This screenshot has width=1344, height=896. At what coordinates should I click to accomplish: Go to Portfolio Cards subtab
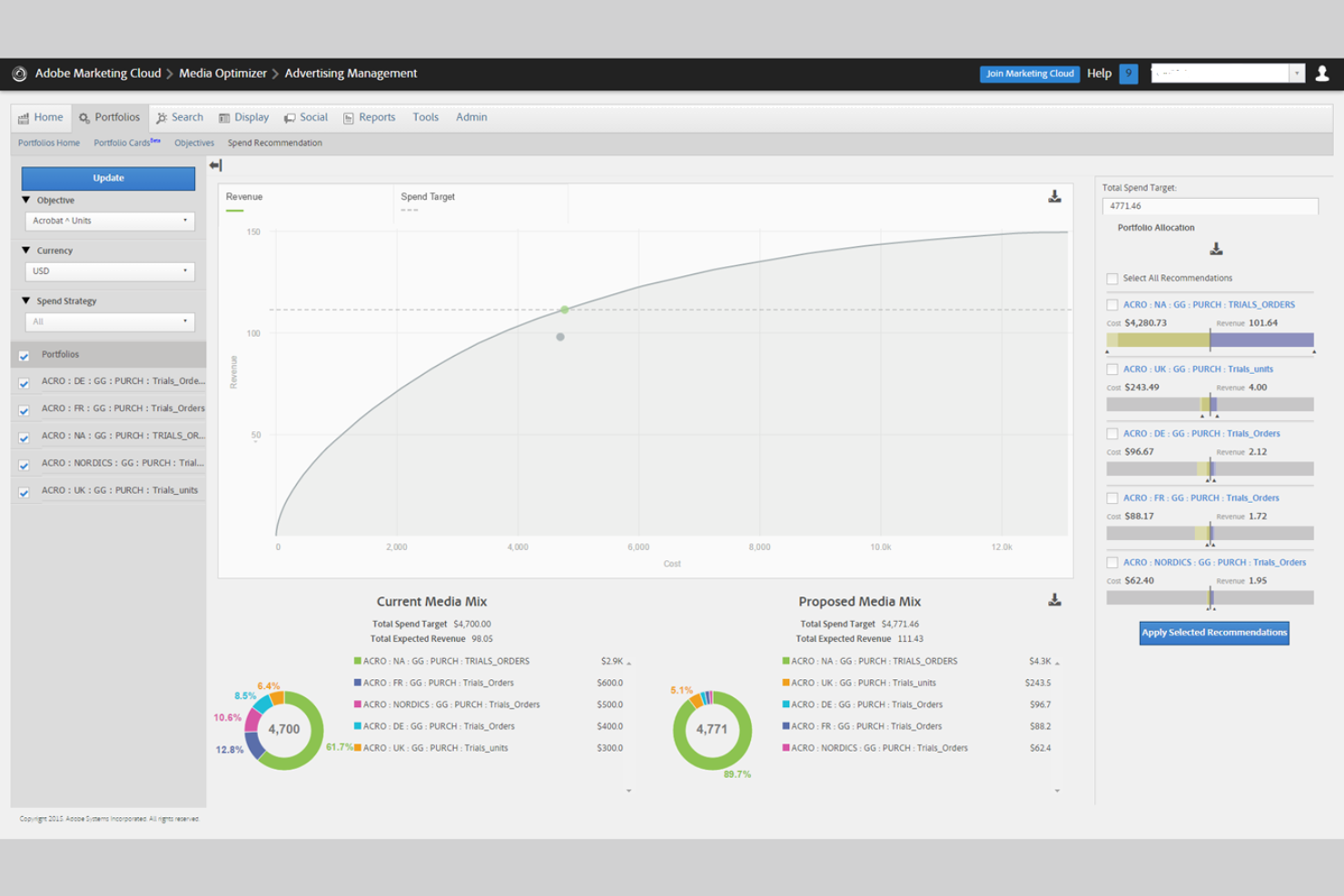[x=126, y=143]
